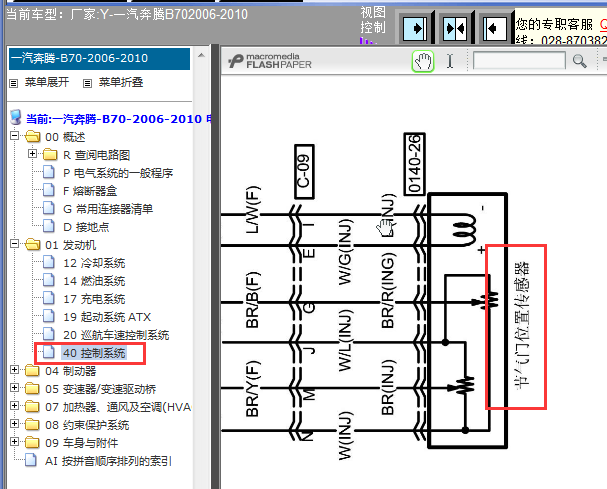Select the 01 发动机 tree item
607x489 pixels.
(x=70, y=245)
